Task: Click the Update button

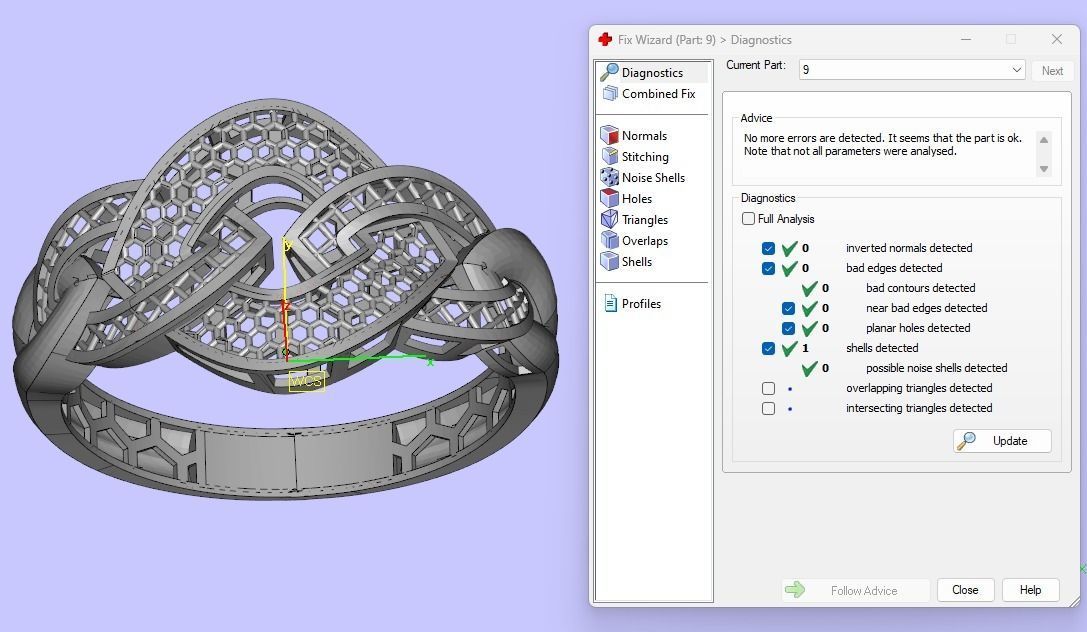Action: 1002,441
